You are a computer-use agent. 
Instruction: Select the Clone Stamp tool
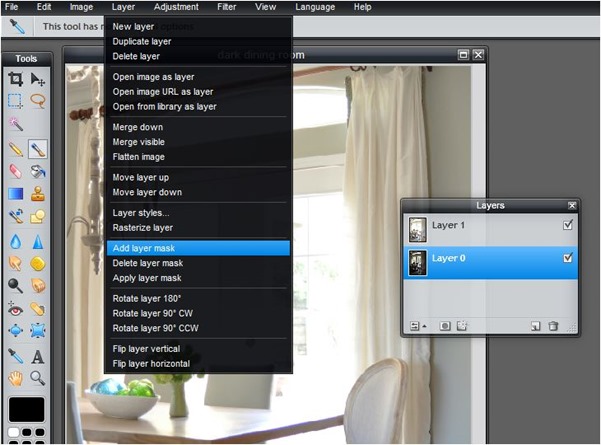38,194
